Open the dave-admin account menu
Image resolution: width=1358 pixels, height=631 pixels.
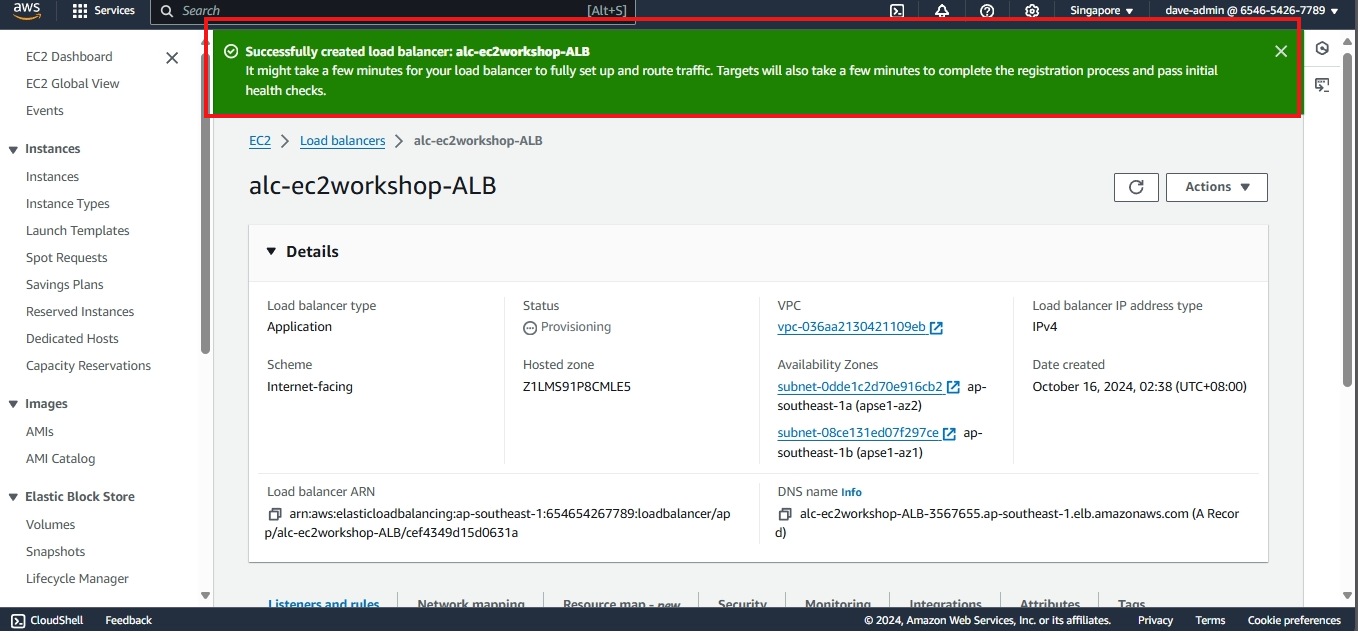click(x=1251, y=11)
